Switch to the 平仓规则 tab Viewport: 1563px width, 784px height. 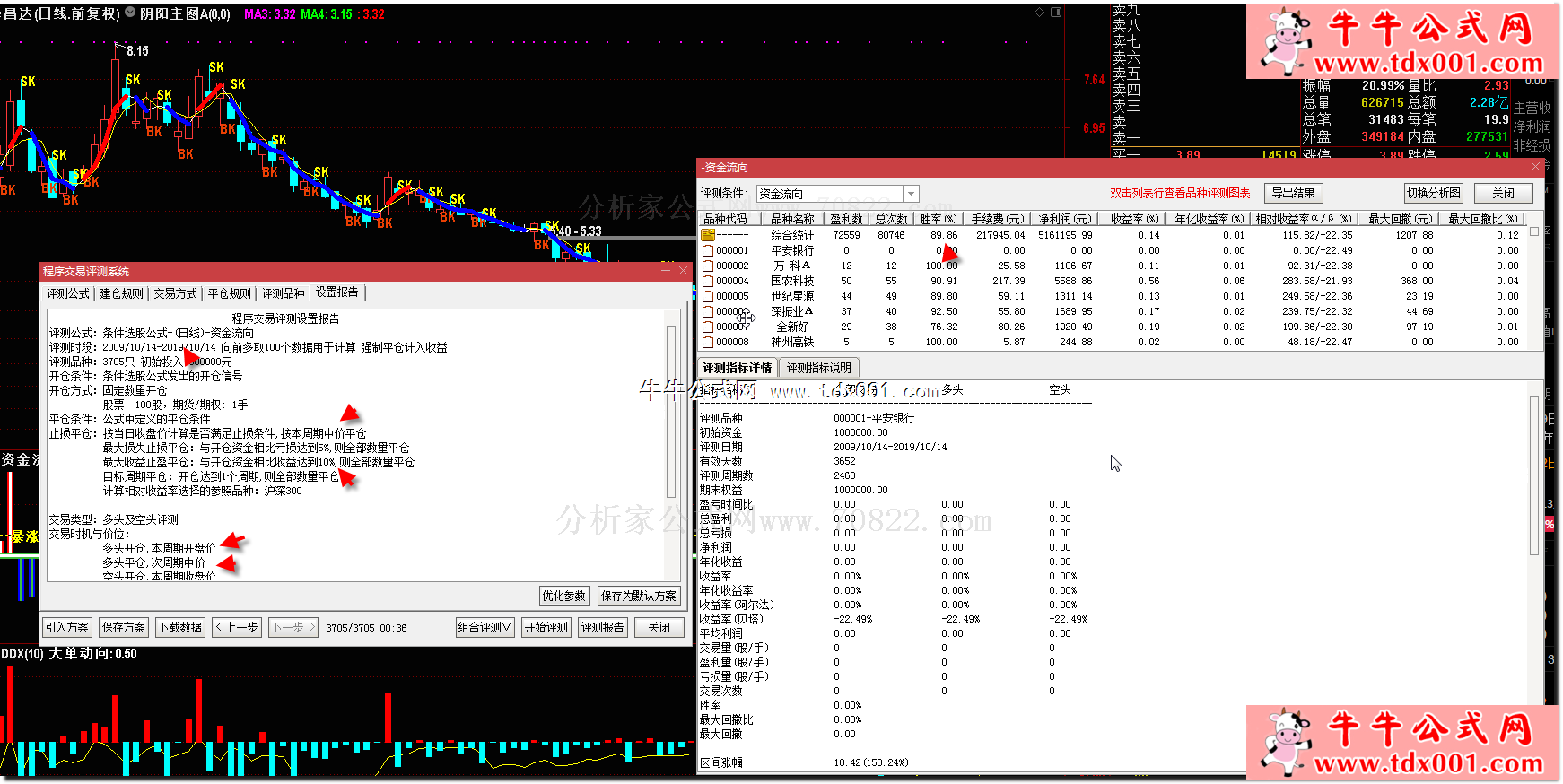click(x=230, y=293)
